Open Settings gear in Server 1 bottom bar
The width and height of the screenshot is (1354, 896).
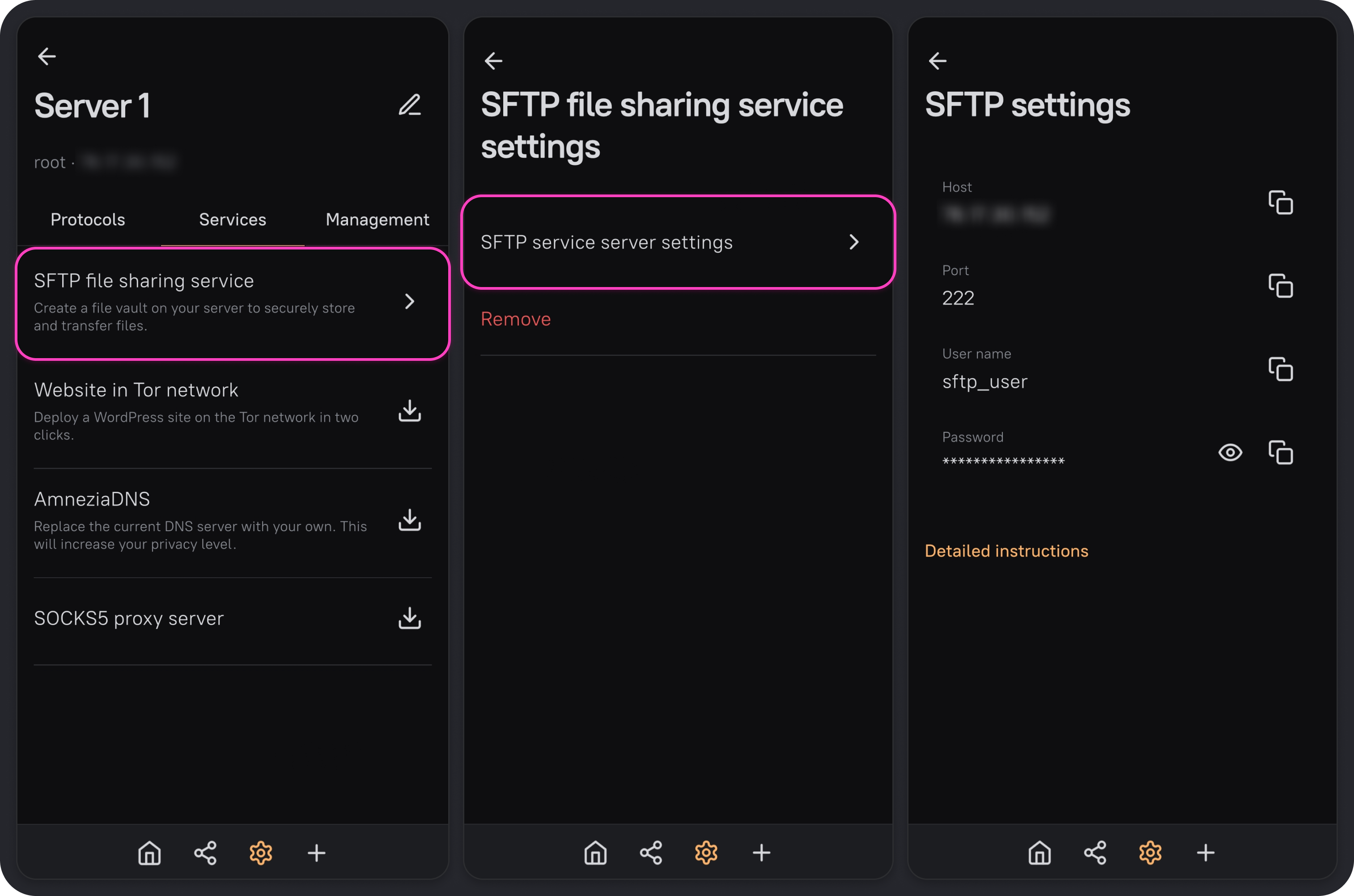point(261,853)
